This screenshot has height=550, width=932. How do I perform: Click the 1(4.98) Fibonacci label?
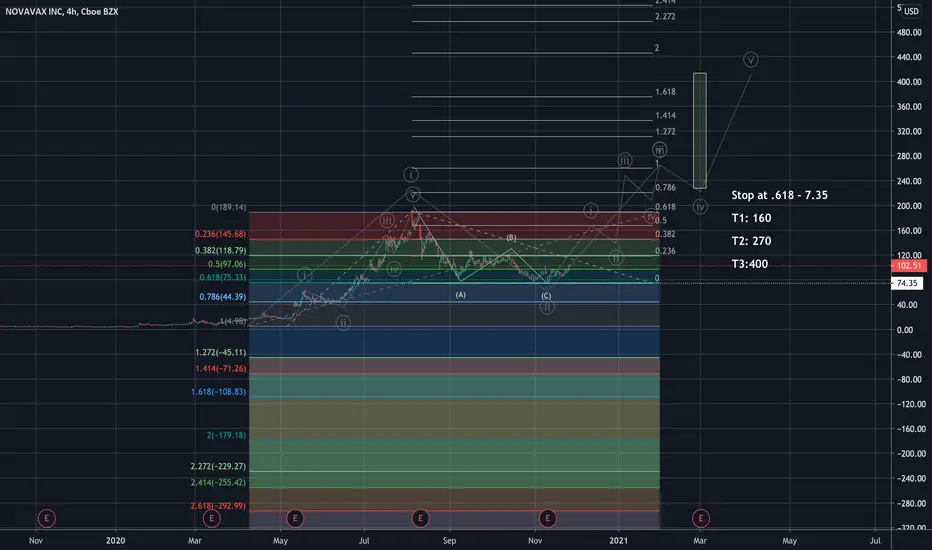(x=233, y=321)
